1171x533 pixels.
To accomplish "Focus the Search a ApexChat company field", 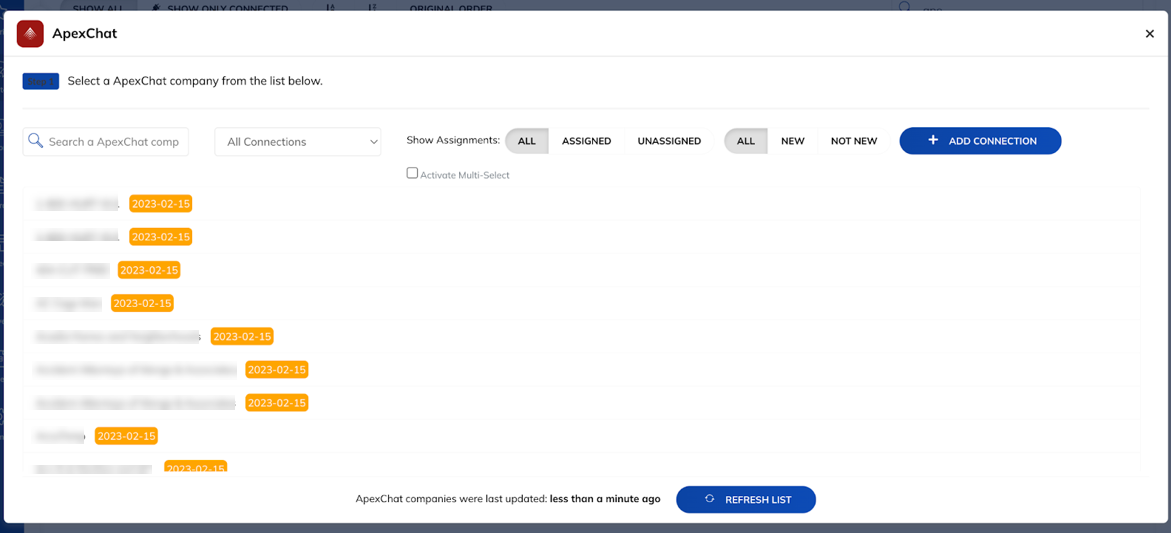I will [x=105, y=142].
